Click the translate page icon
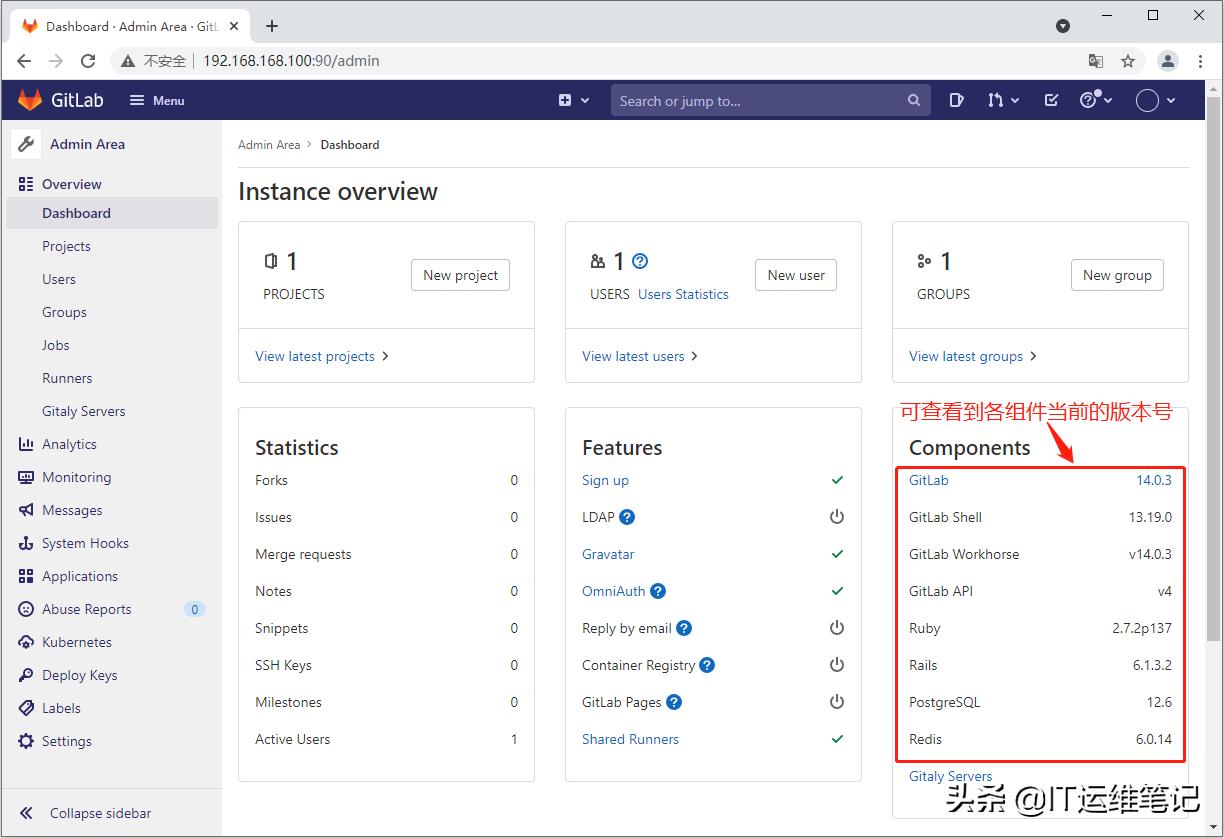This screenshot has width=1224, height=838. click(1096, 61)
